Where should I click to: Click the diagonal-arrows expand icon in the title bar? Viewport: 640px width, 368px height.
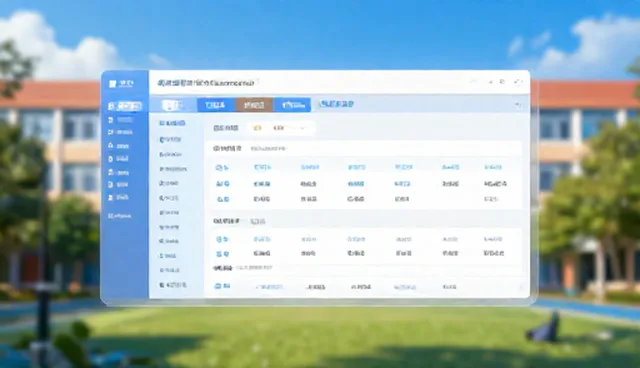[518, 82]
